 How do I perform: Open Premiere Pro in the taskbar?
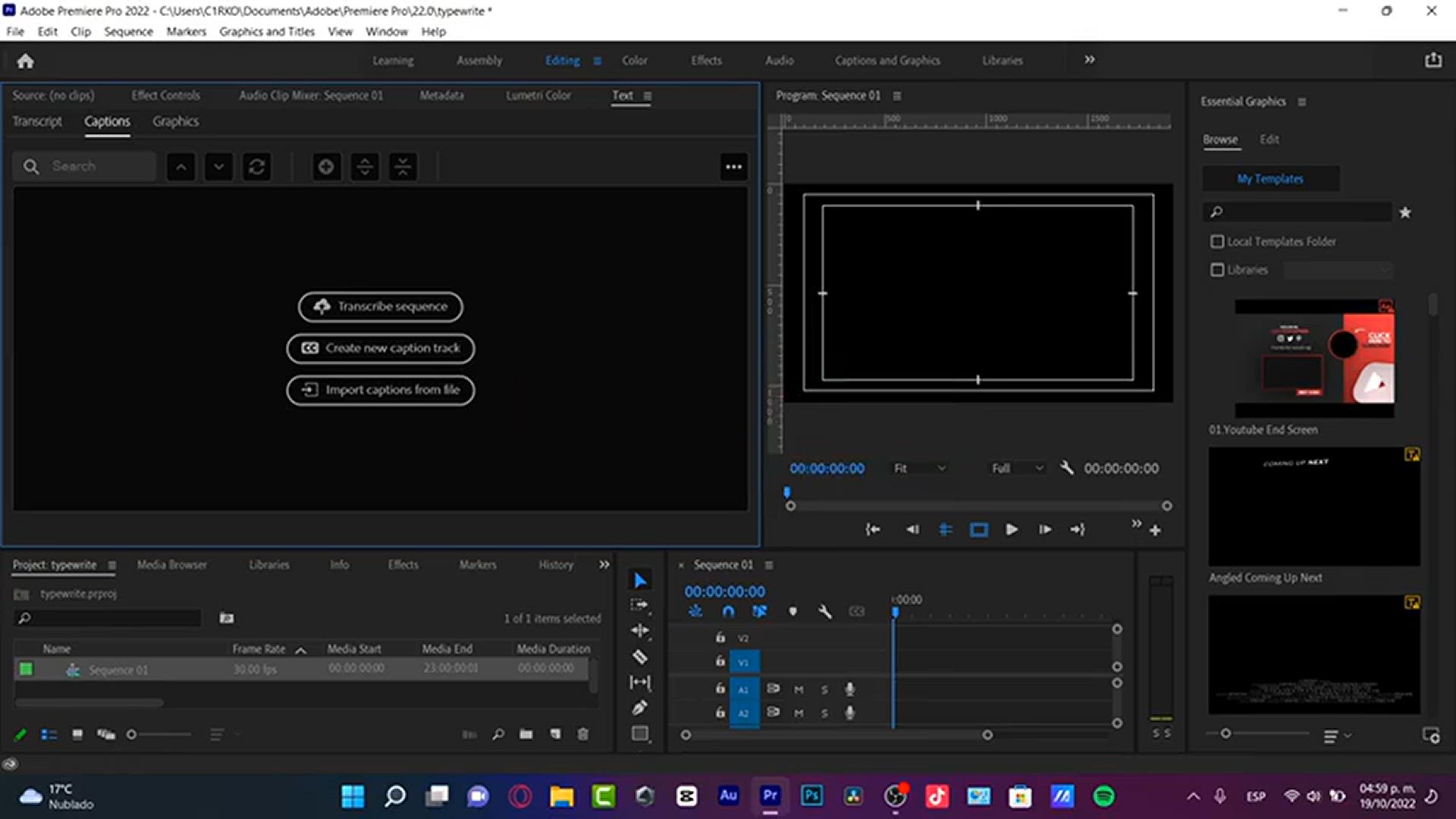tap(770, 796)
